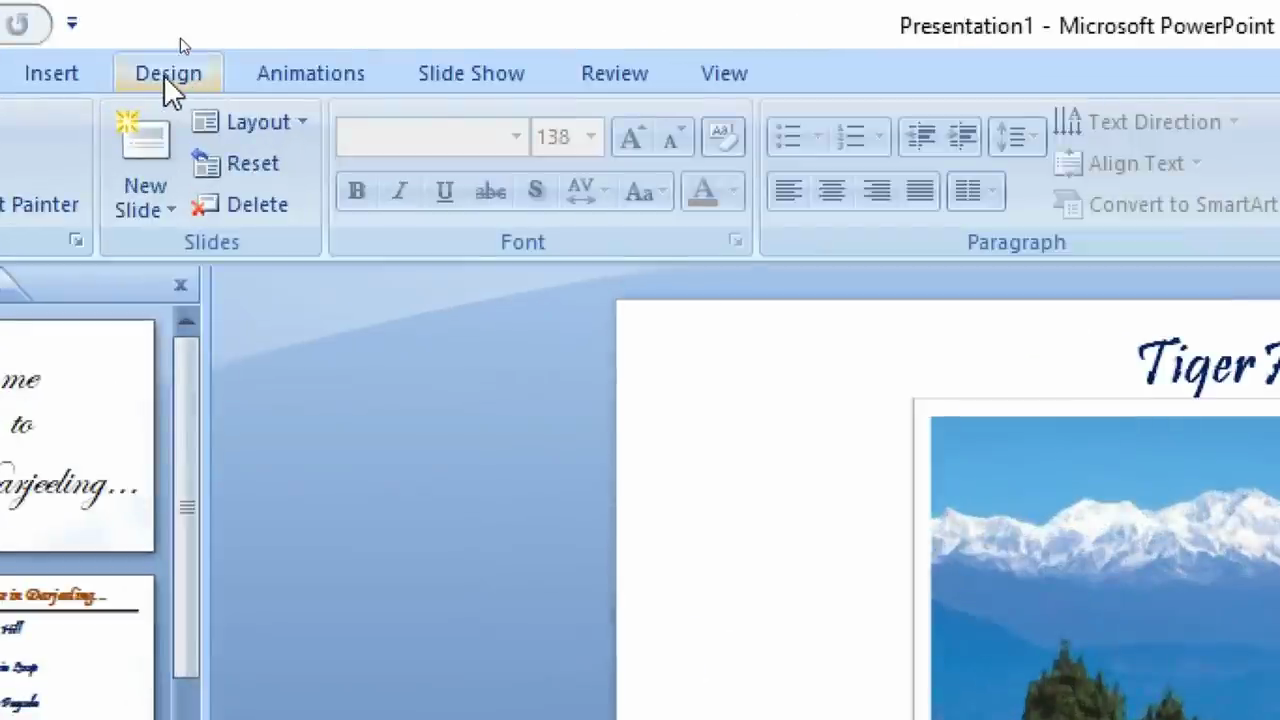Click the font size field showing 138
The height and width of the screenshot is (720, 1280).
tap(556, 137)
